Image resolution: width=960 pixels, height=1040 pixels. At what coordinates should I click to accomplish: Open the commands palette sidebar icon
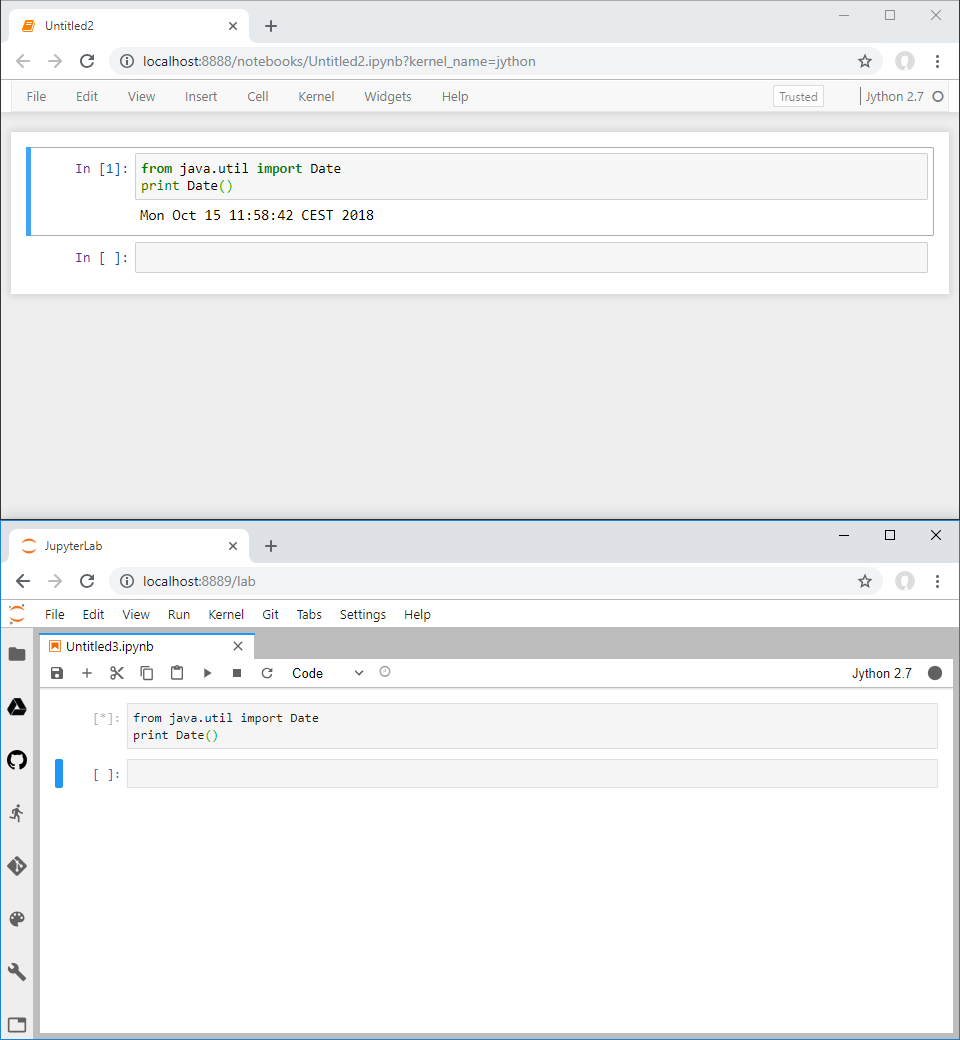pos(17,919)
